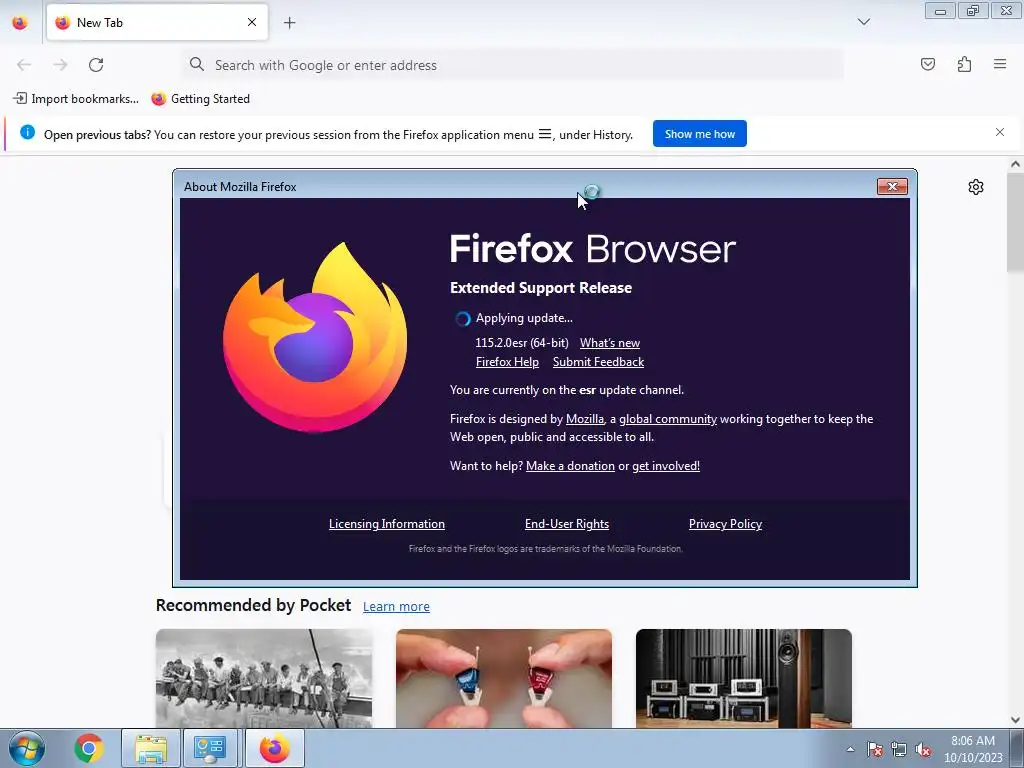Click the page vertical scrollbar thumb
The height and width of the screenshot is (768, 1024).
click(1015, 222)
